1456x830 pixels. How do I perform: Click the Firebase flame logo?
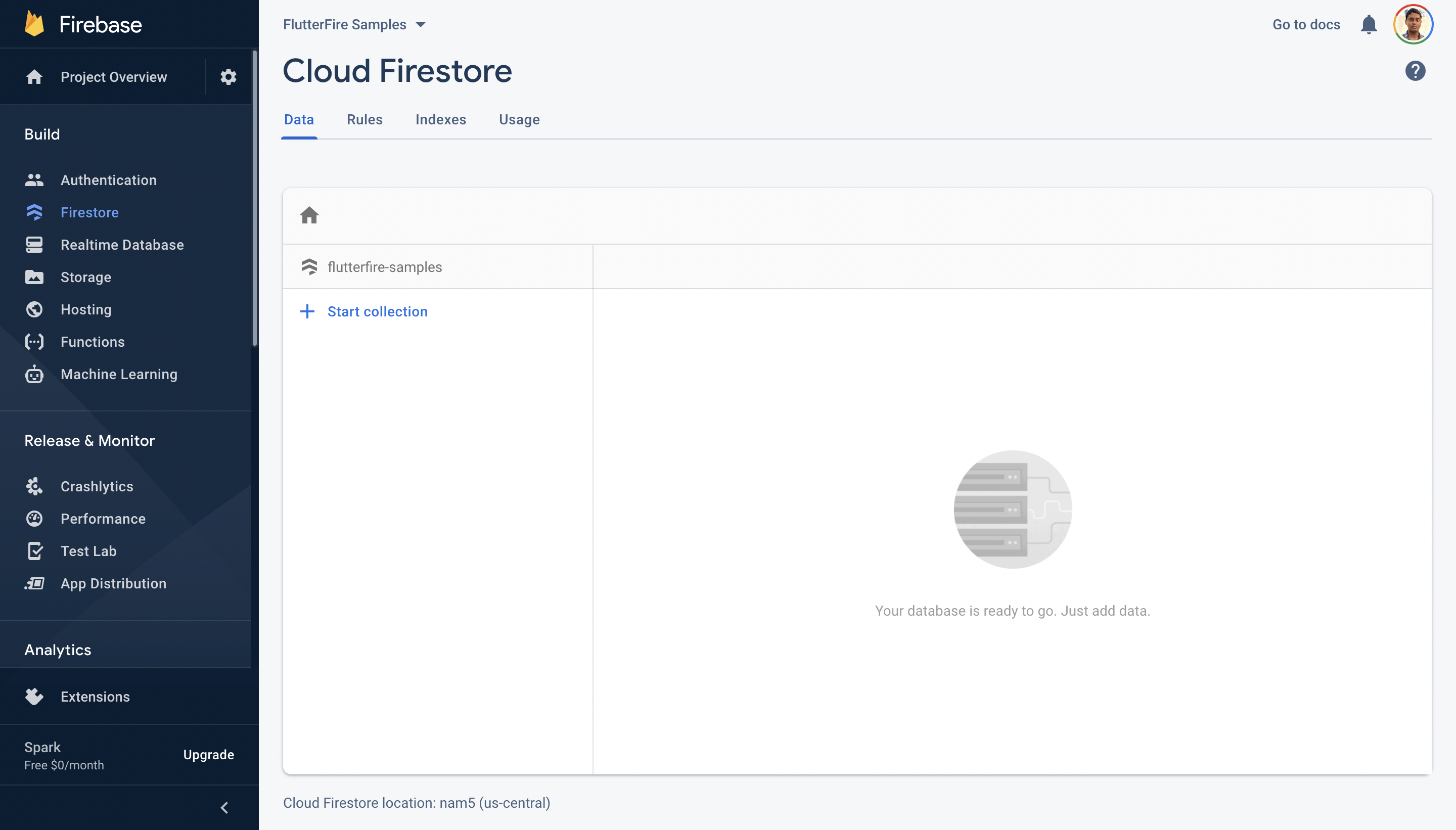(34, 24)
